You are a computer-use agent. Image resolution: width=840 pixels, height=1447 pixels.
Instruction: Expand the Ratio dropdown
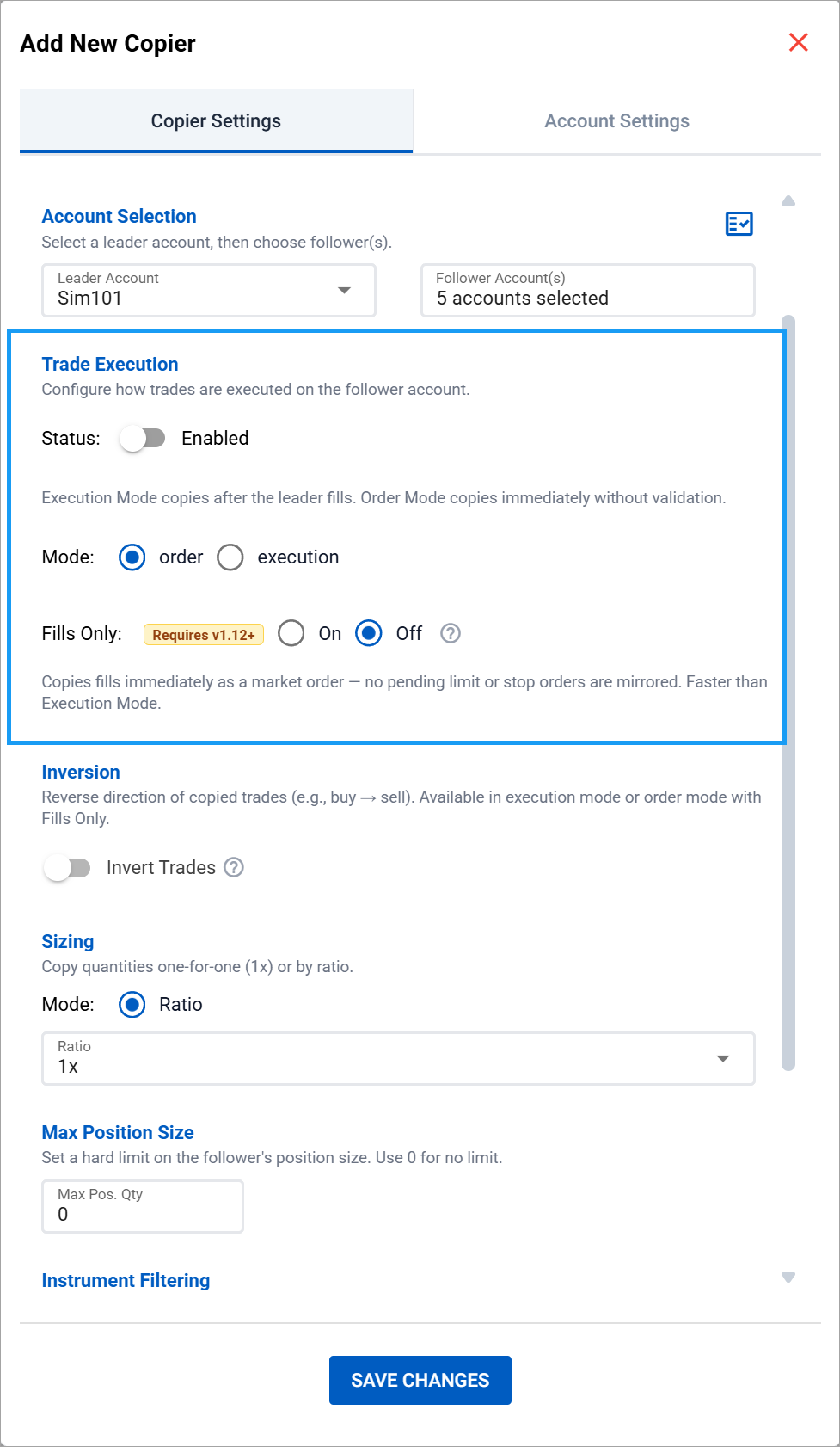pos(398,1058)
